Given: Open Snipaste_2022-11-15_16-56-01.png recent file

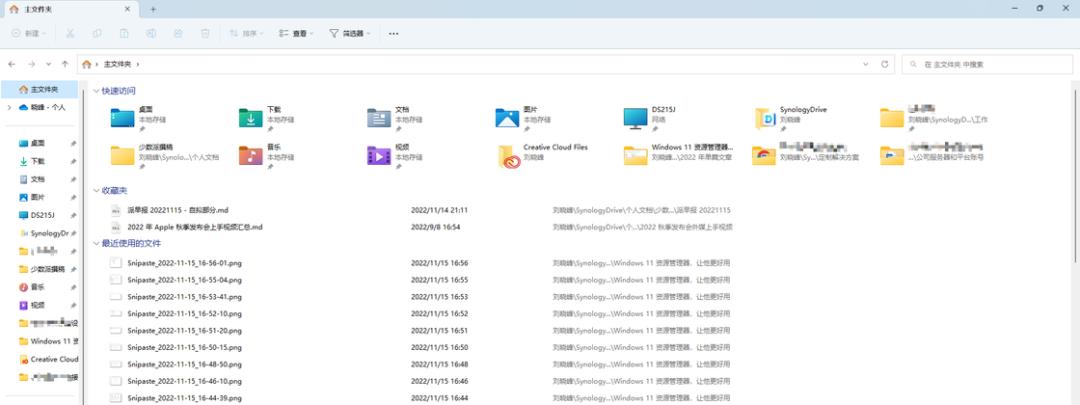Looking at the screenshot, I should (x=185, y=263).
